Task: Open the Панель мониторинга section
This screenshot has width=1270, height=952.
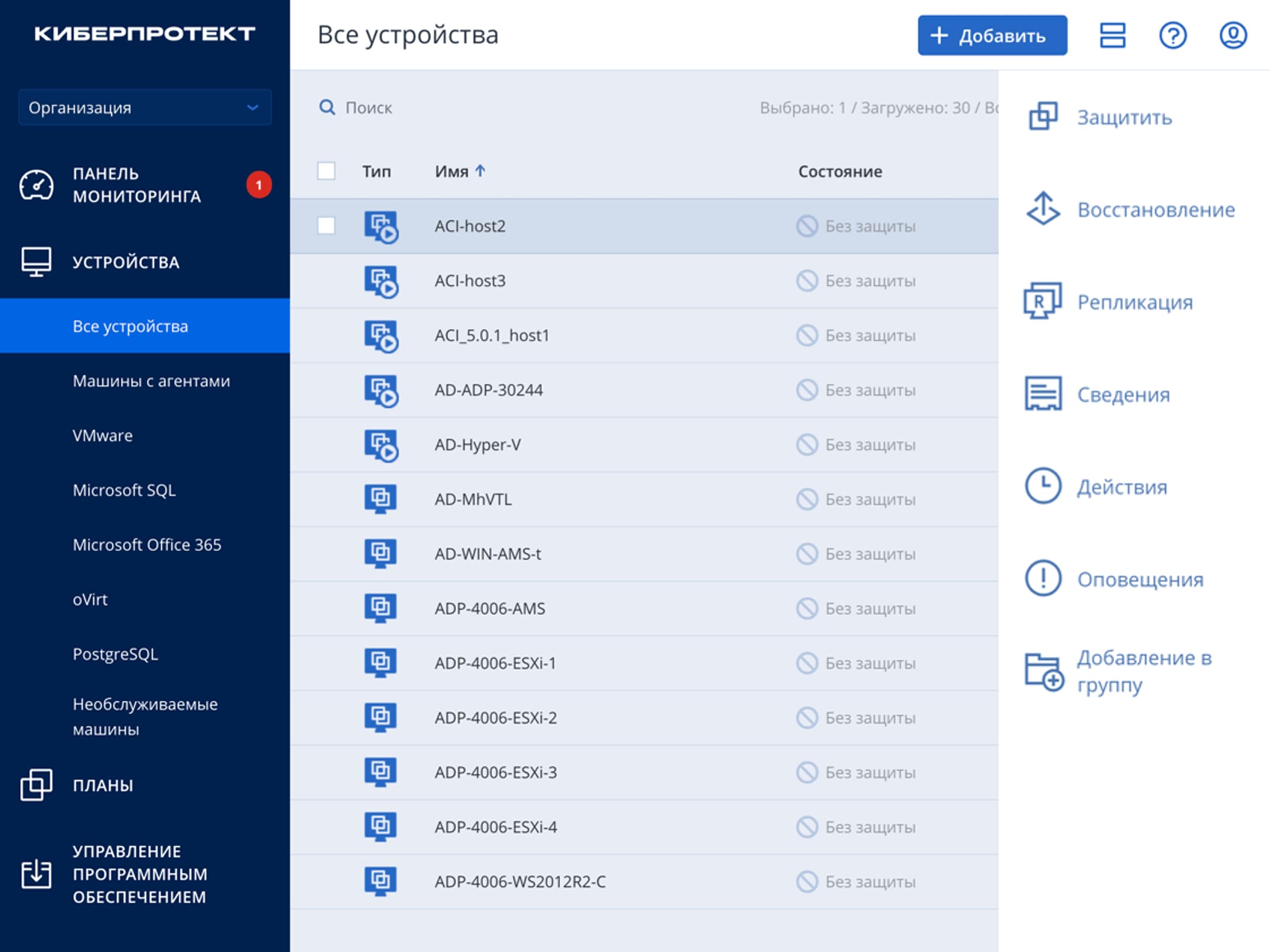Action: click(137, 185)
